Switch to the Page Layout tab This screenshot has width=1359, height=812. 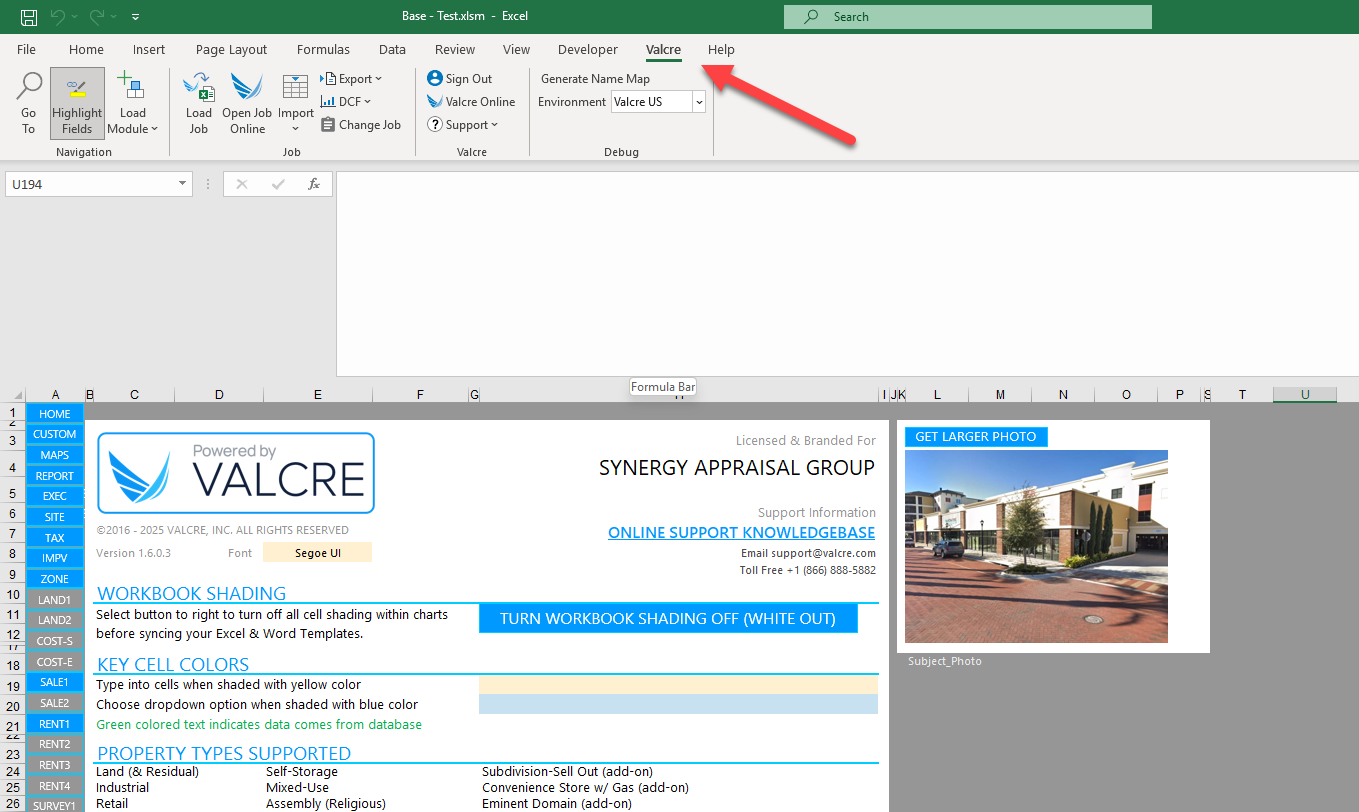point(231,50)
